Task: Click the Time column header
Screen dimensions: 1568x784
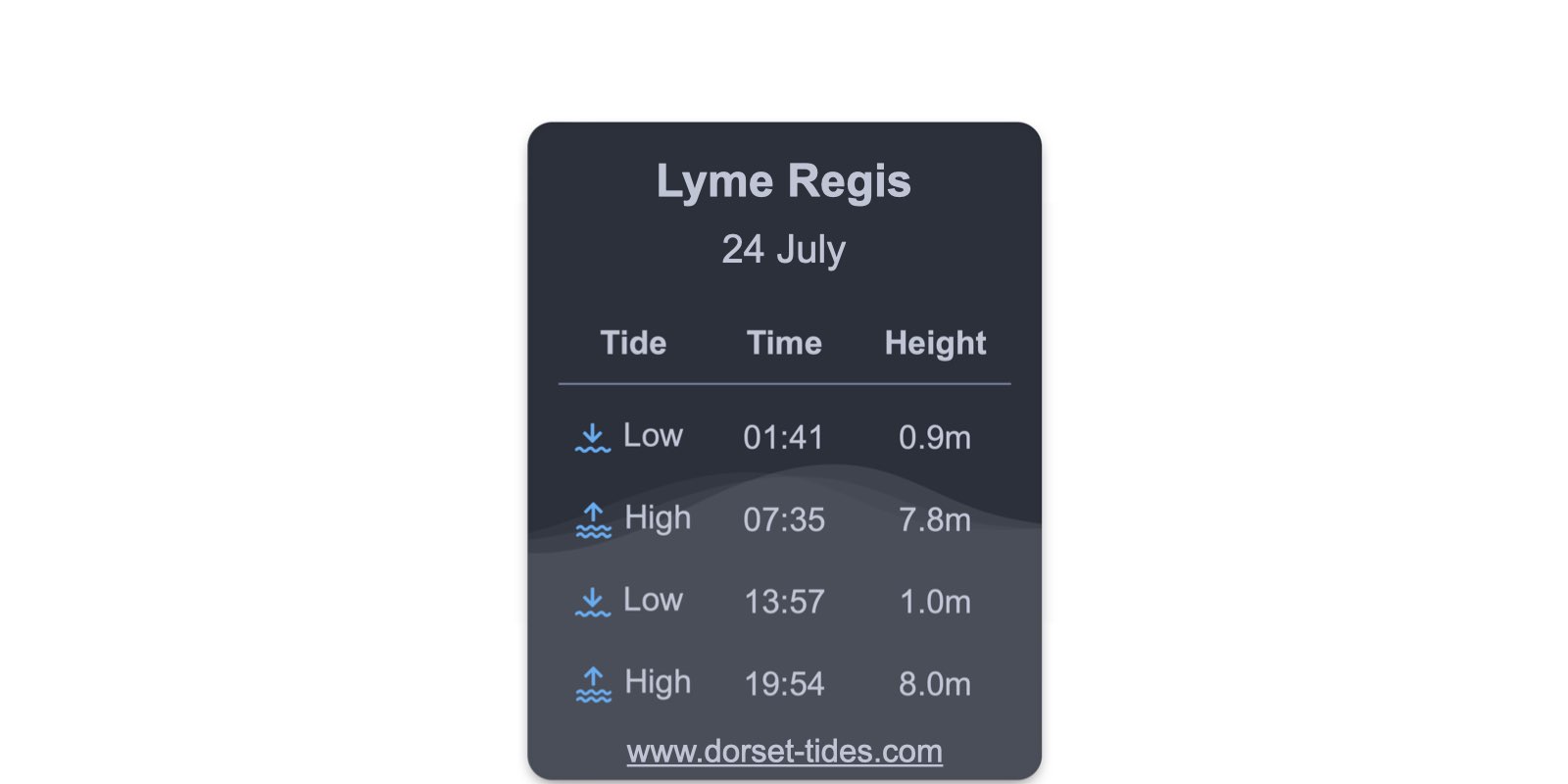Action: [784, 343]
